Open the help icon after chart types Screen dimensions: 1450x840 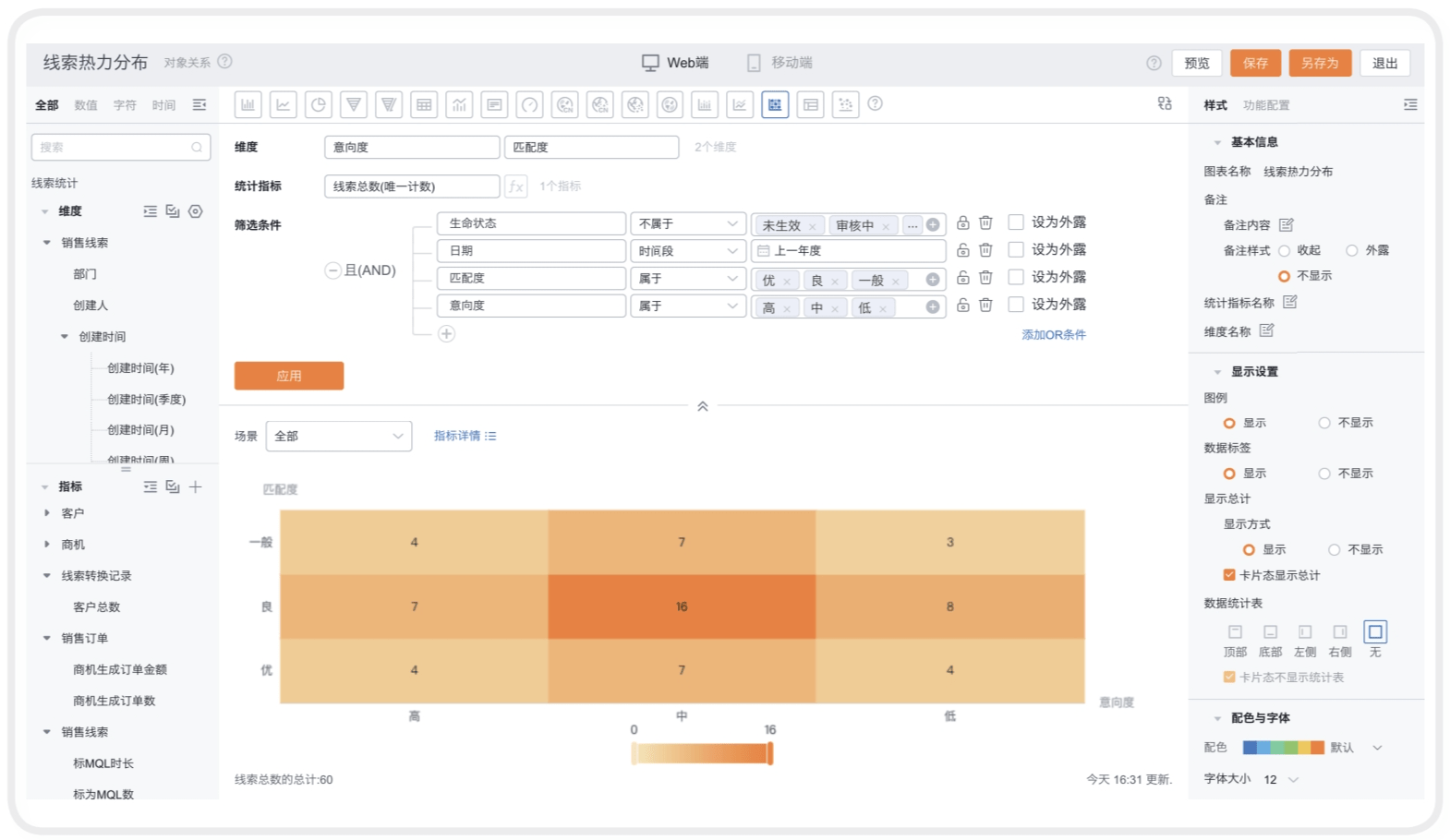876,104
